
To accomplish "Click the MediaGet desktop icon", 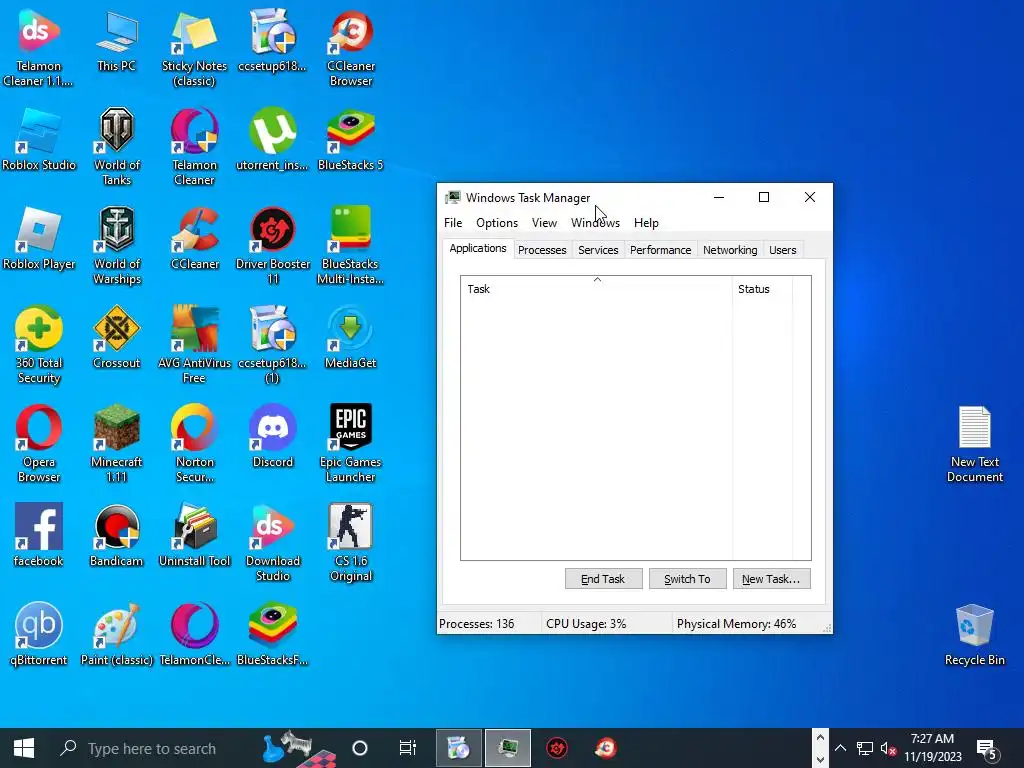I will click(x=351, y=337).
